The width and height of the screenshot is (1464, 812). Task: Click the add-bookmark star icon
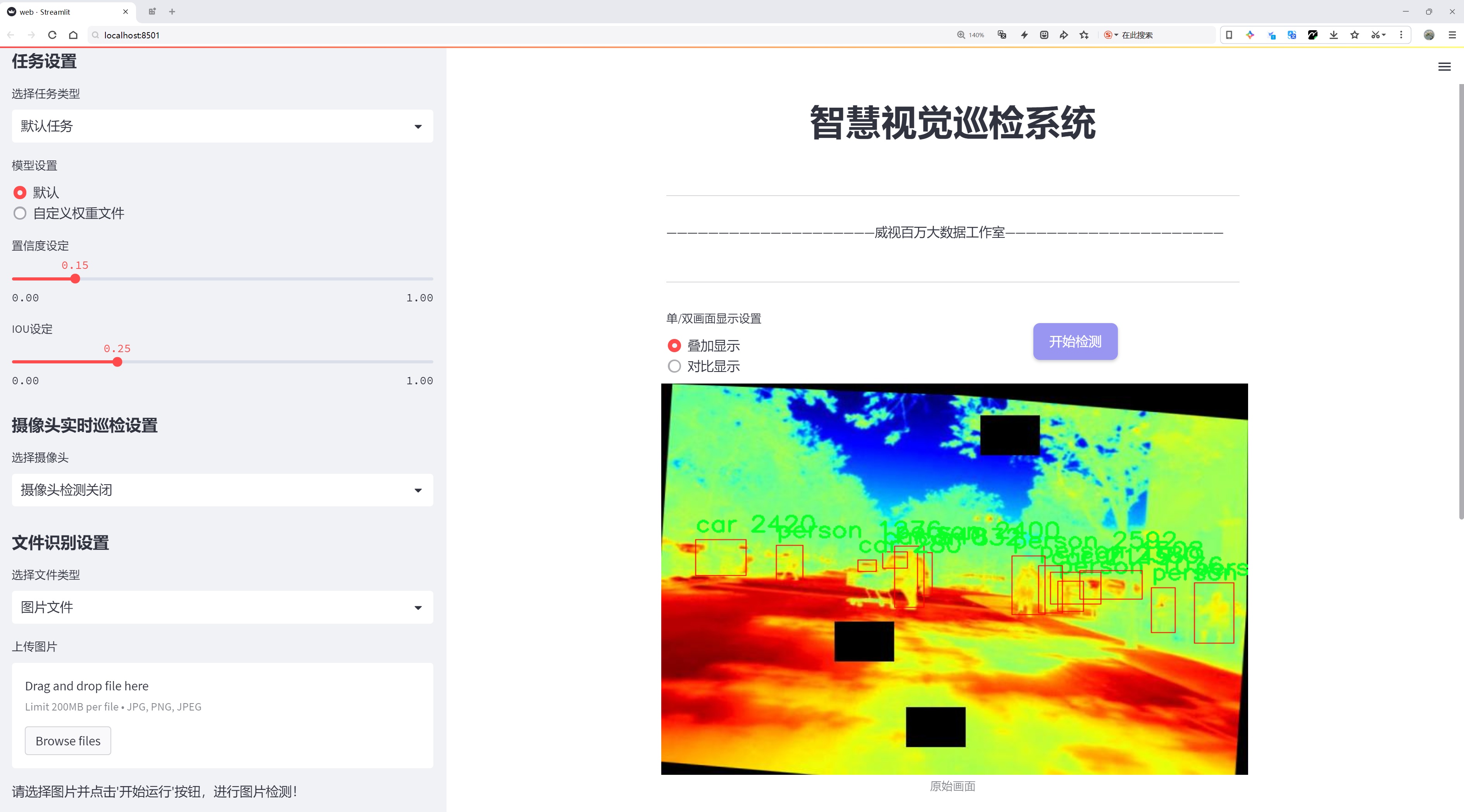pos(1085,35)
